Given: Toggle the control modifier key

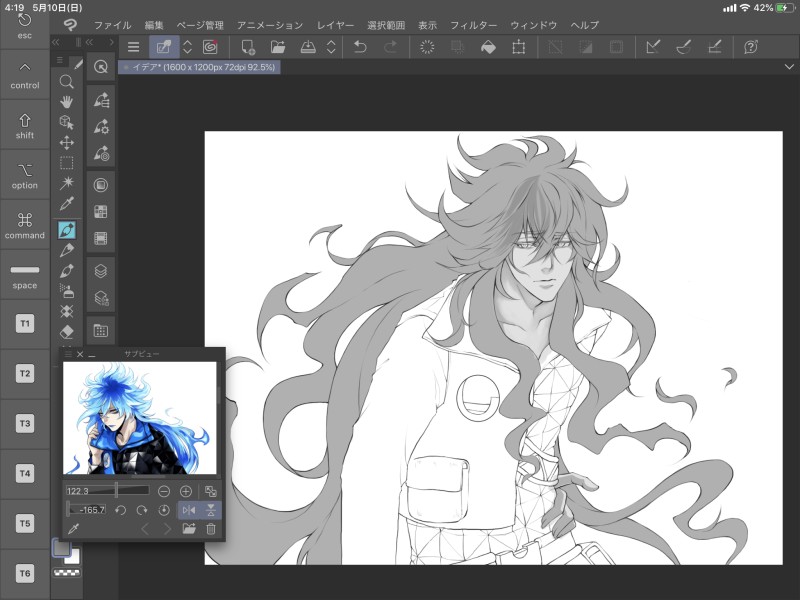Looking at the screenshot, I should [24, 76].
